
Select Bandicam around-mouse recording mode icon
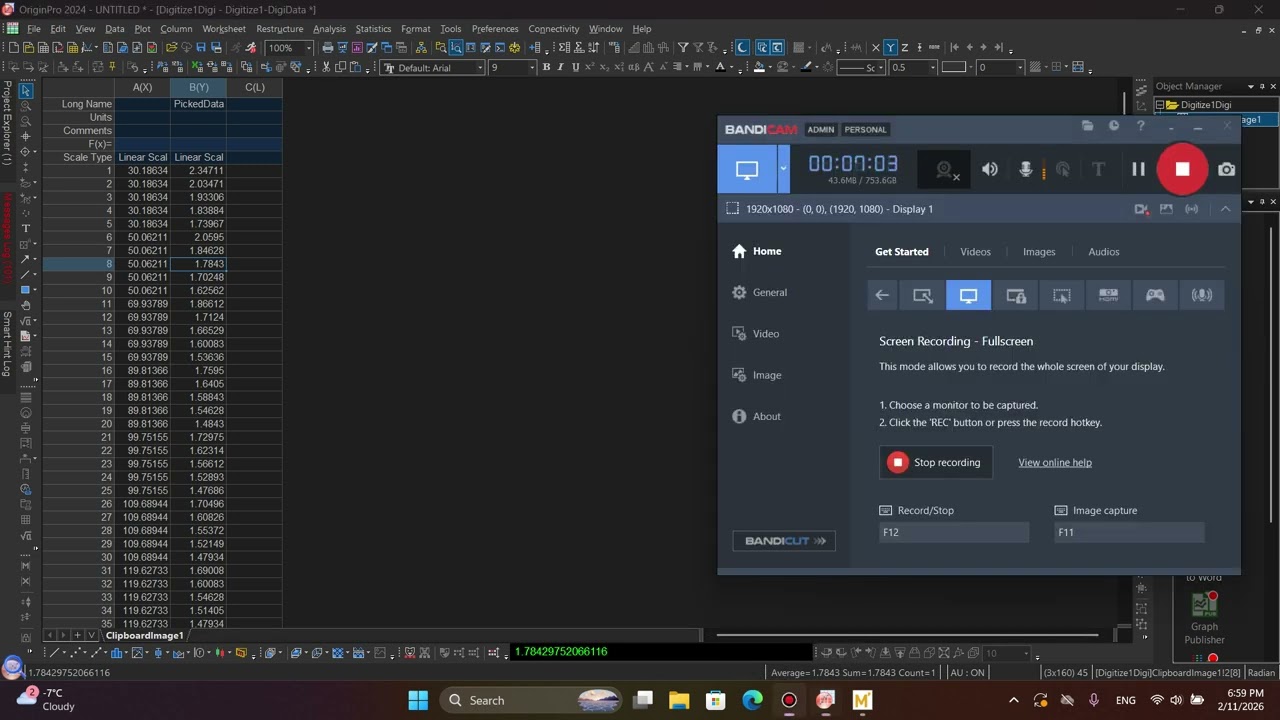point(1062,295)
